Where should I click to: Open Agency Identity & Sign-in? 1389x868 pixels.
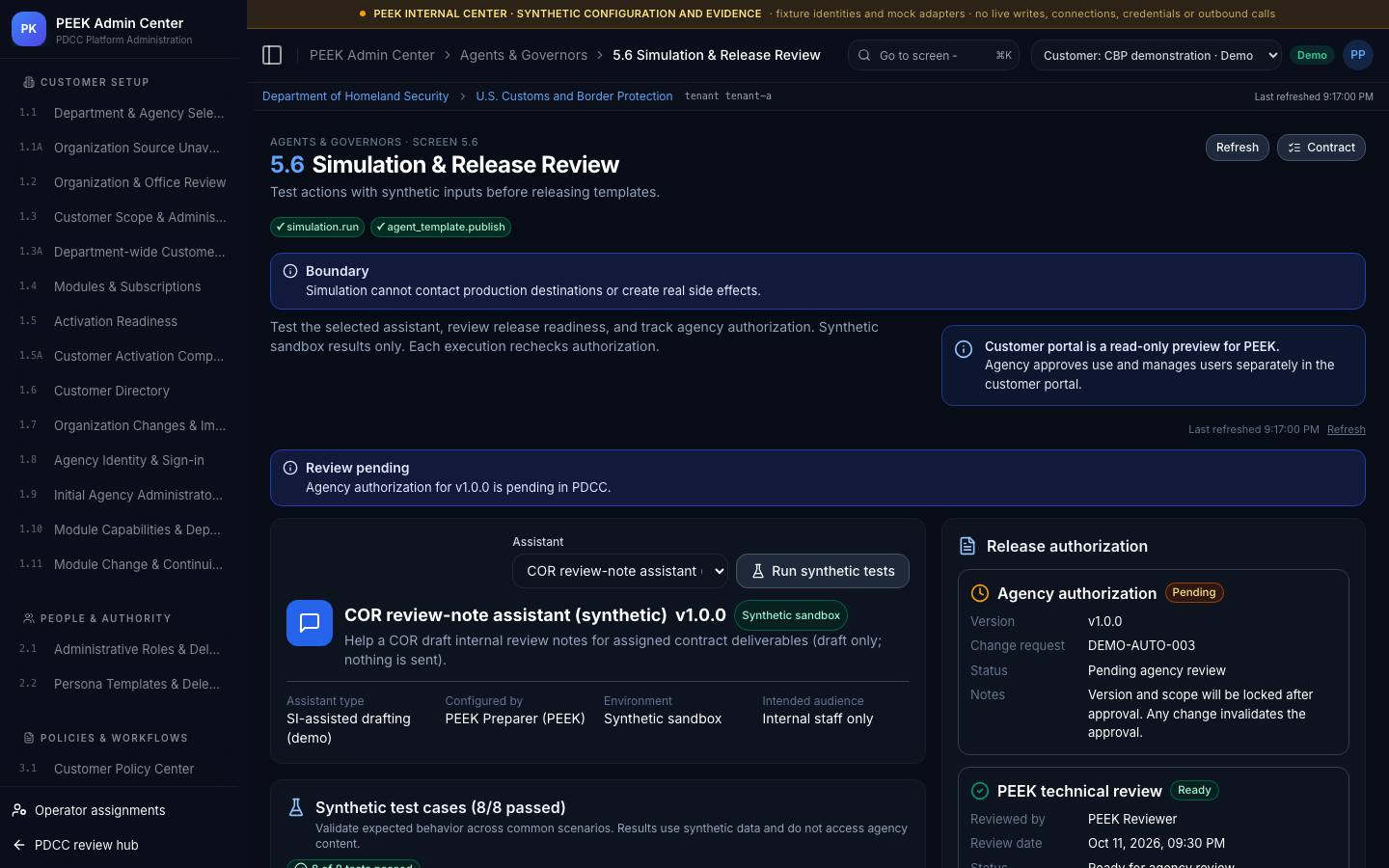(x=123, y=460)
